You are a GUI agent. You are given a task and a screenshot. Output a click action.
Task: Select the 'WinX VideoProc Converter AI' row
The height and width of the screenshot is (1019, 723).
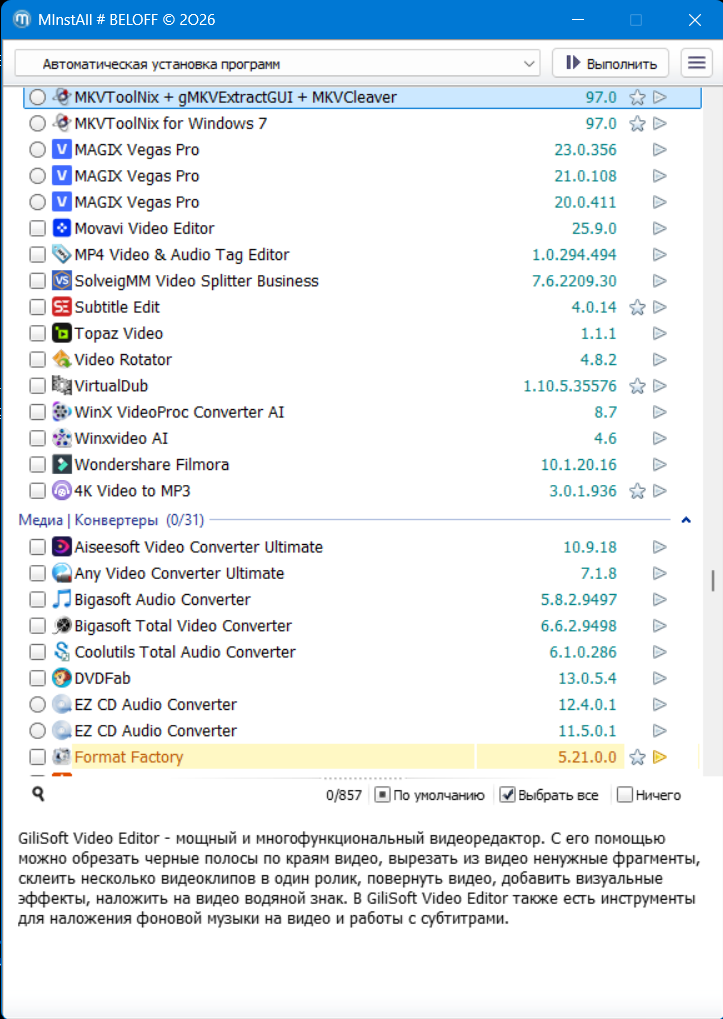pos(361,412)
